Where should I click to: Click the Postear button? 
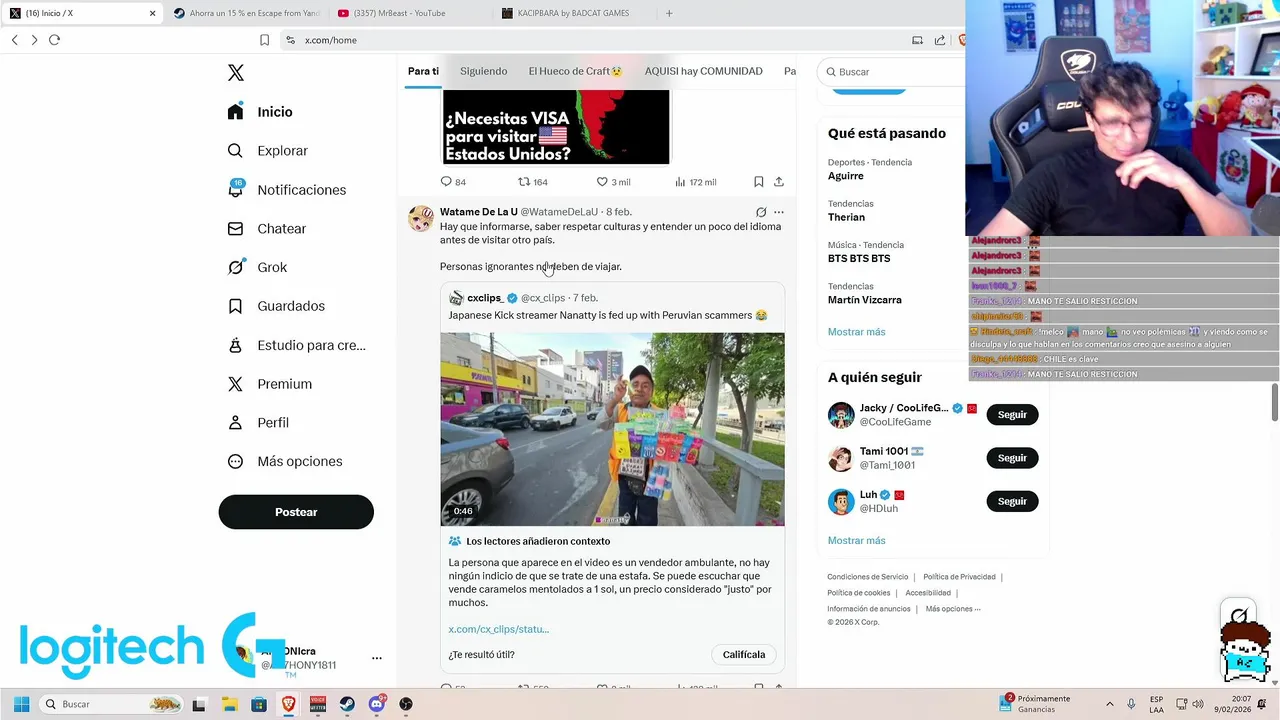pos(296,512)
